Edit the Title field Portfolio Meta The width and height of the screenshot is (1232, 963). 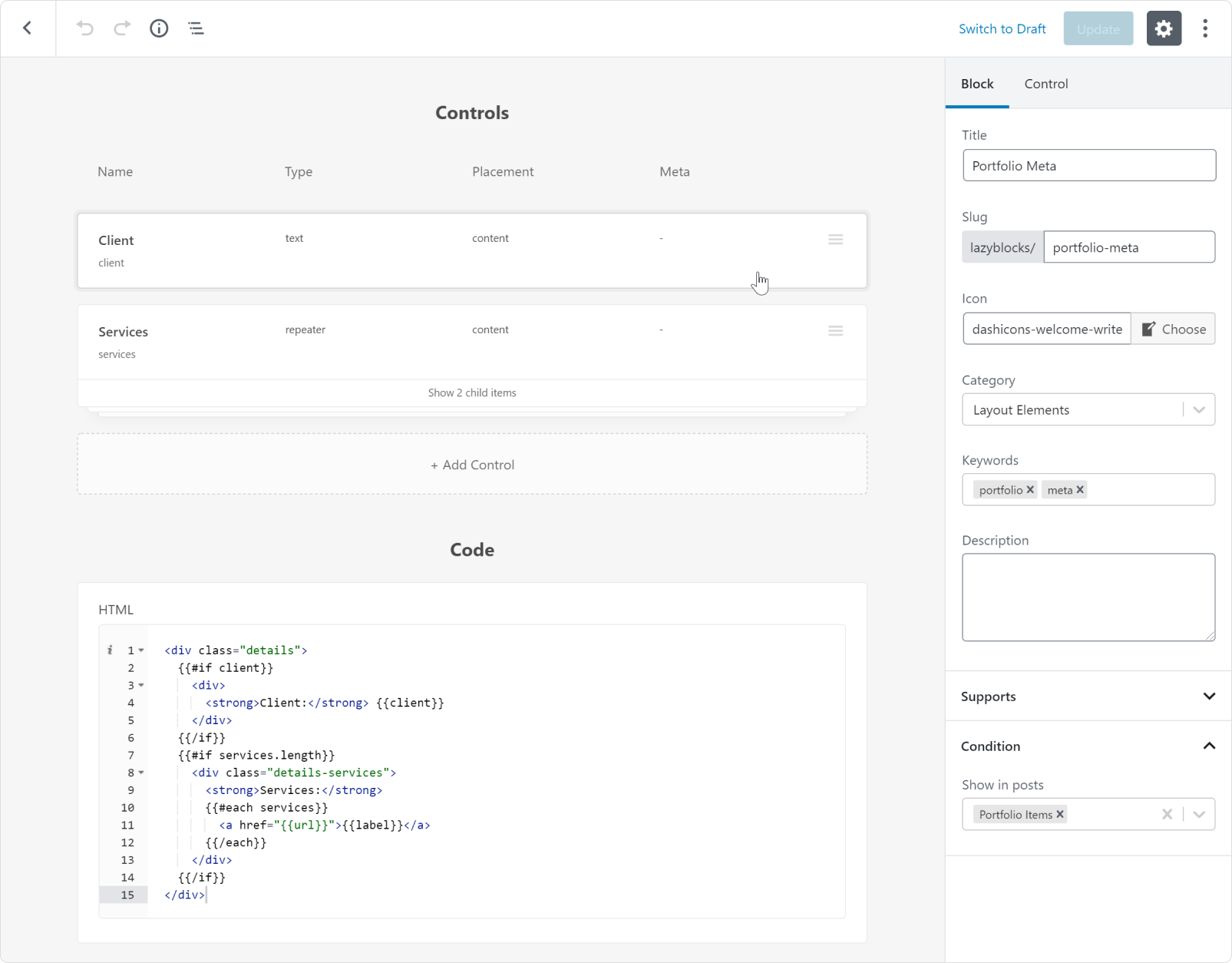1089,166
